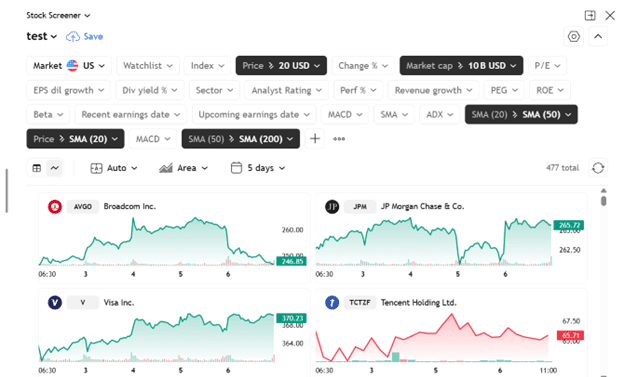Click the Tencent logo icon

(x=332, y=303)
